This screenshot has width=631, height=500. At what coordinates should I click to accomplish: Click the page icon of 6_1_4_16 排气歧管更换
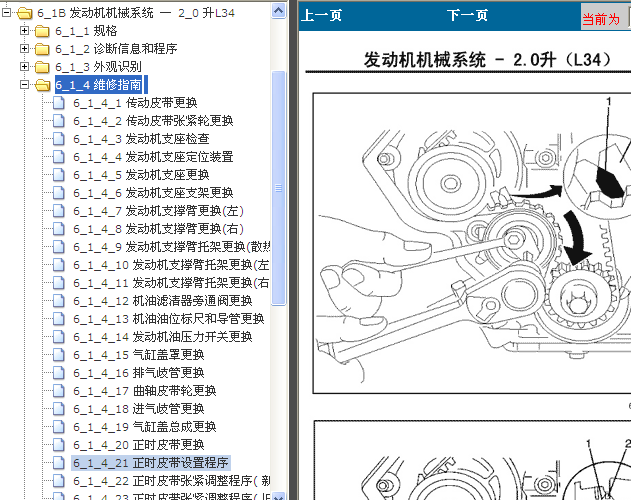[59, 373]
